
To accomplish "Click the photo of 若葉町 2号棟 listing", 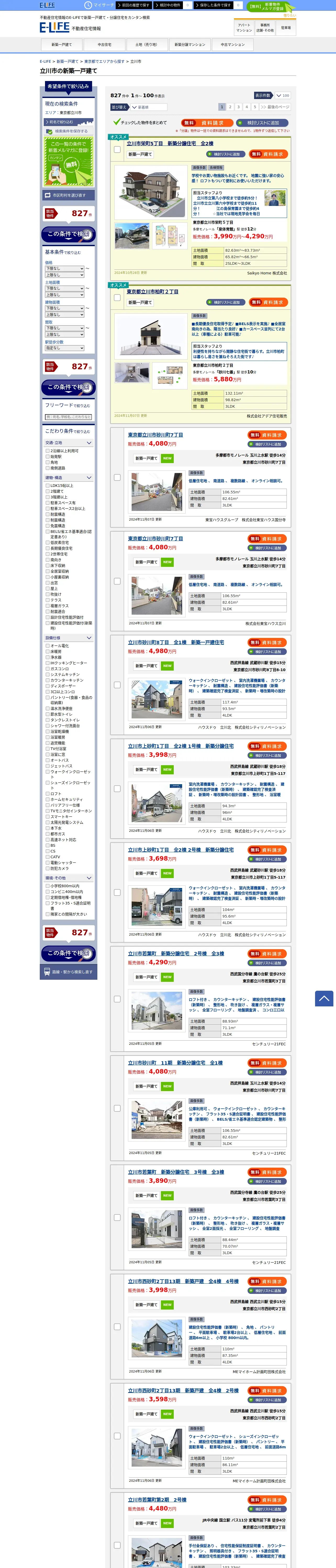I will click(157, 1010).
